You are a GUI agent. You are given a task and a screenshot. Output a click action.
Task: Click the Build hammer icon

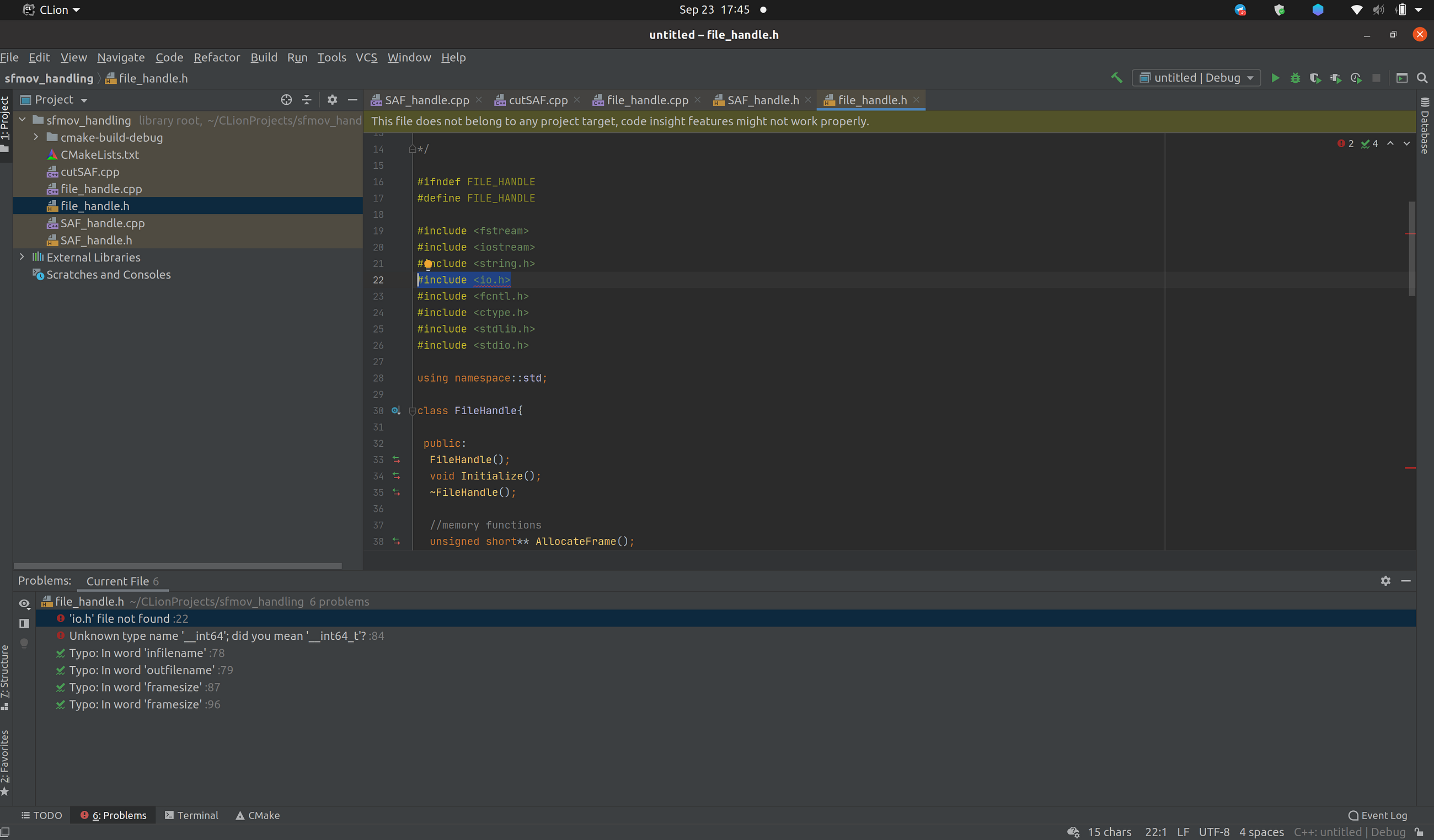click(1116, 78)
